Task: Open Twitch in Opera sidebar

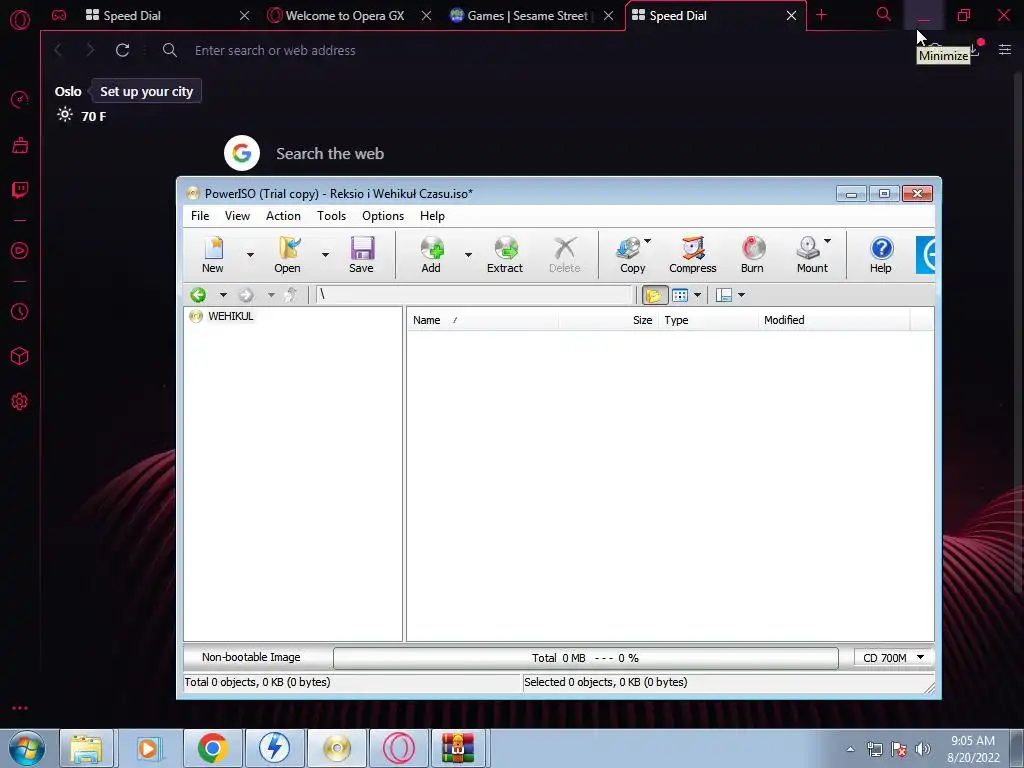Action: (20, 190)
